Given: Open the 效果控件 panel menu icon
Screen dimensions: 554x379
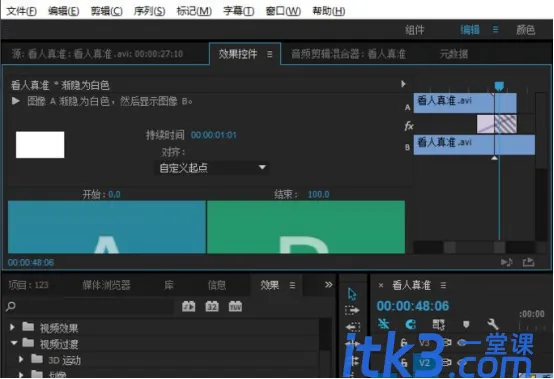Looking at the screenshot, I should pos(270,54).
